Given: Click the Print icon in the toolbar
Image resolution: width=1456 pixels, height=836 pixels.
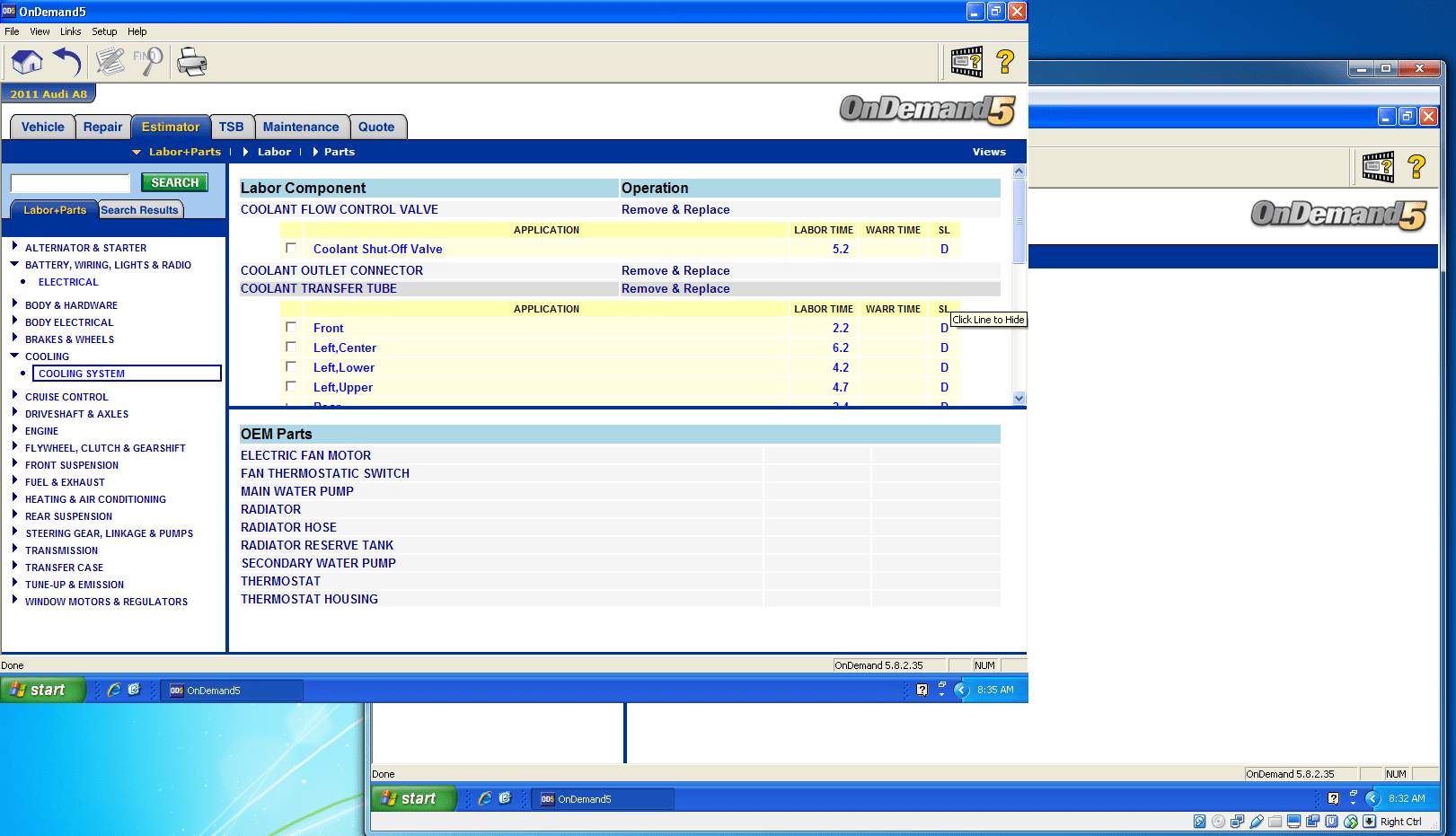Looking at the screenshot, I should (x=191, y=62).
